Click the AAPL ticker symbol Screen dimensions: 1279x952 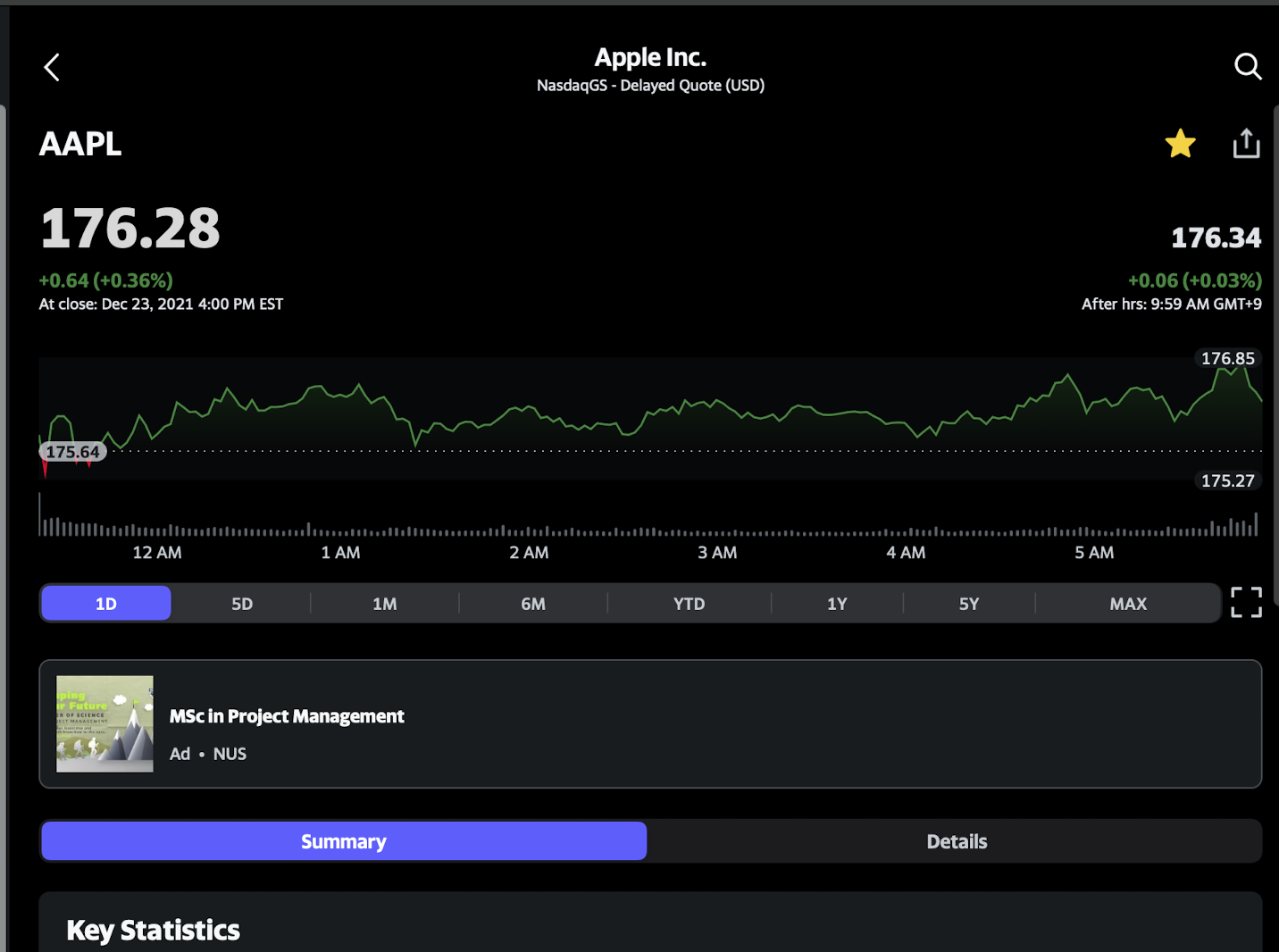pyautogui.click(x=80, y=144)
